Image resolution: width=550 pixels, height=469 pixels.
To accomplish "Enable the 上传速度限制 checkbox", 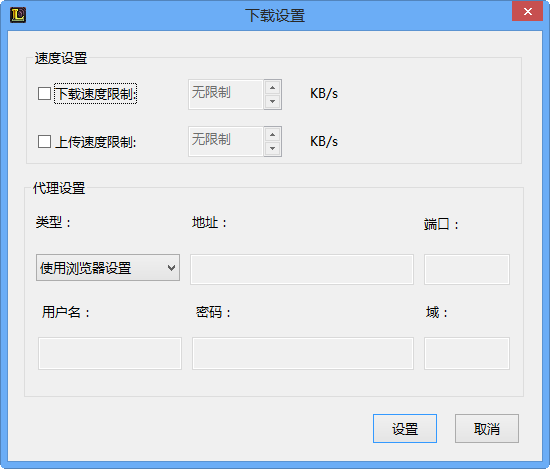I will pyautogui.click(x=44, y=142).
